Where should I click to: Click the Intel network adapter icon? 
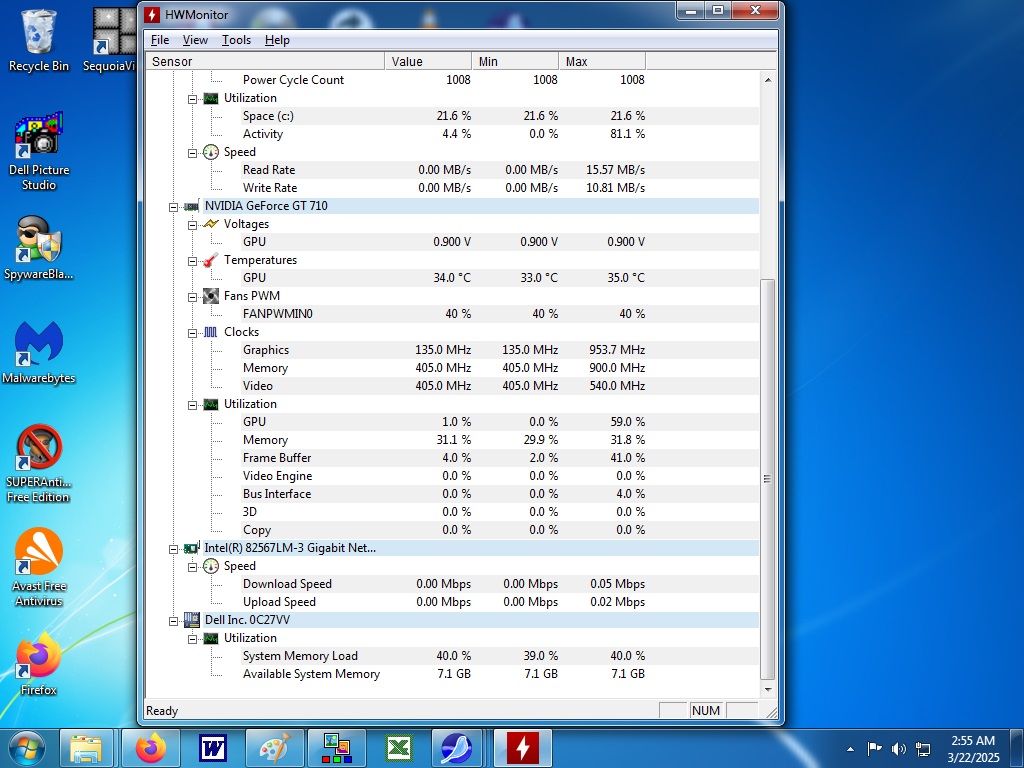point(191,548)
